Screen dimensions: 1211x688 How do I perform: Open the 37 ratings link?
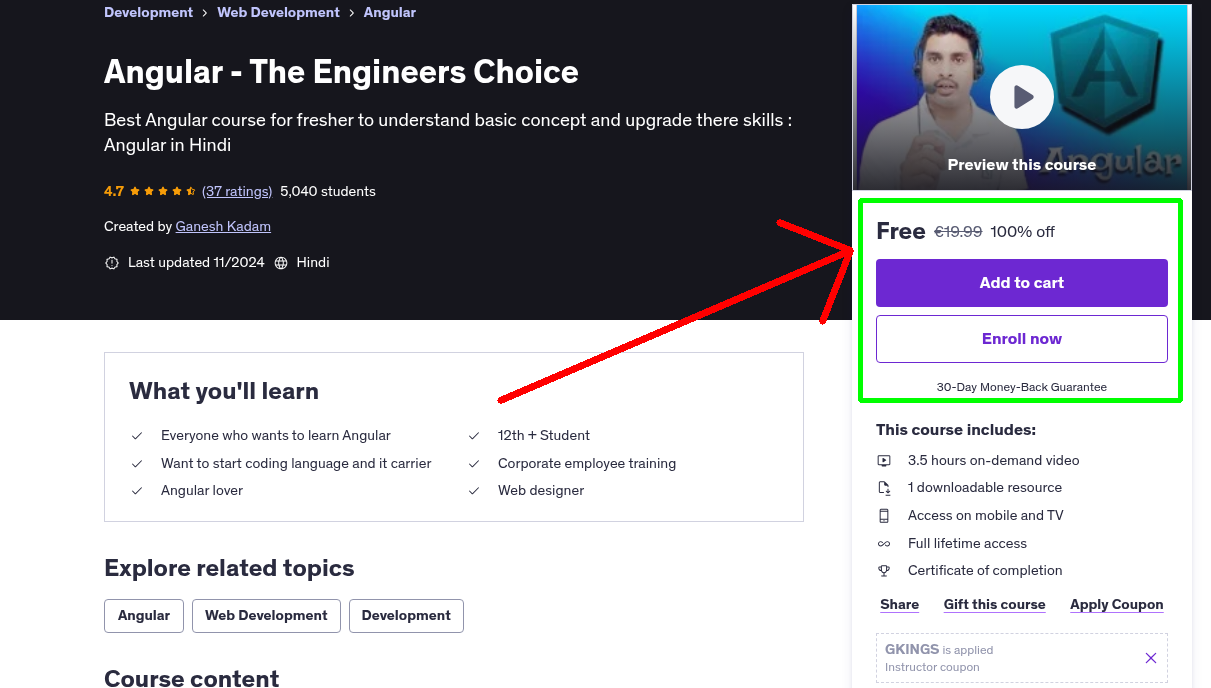(x=237, y=191)
